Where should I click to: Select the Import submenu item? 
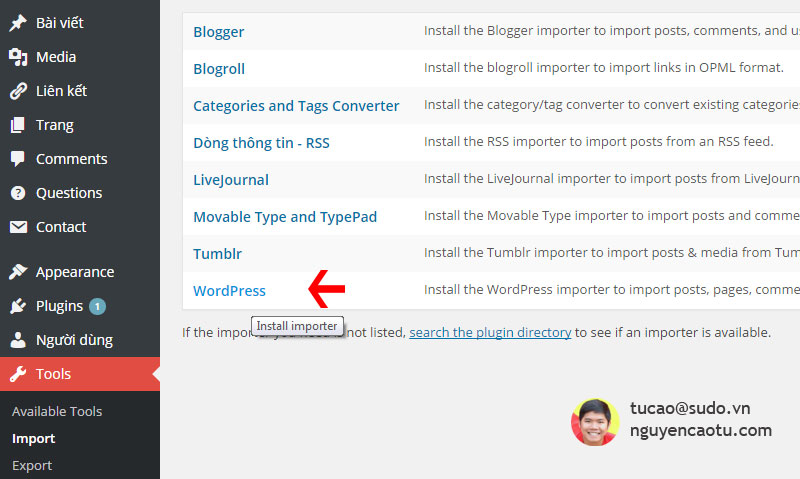click(x=34, y=439)
